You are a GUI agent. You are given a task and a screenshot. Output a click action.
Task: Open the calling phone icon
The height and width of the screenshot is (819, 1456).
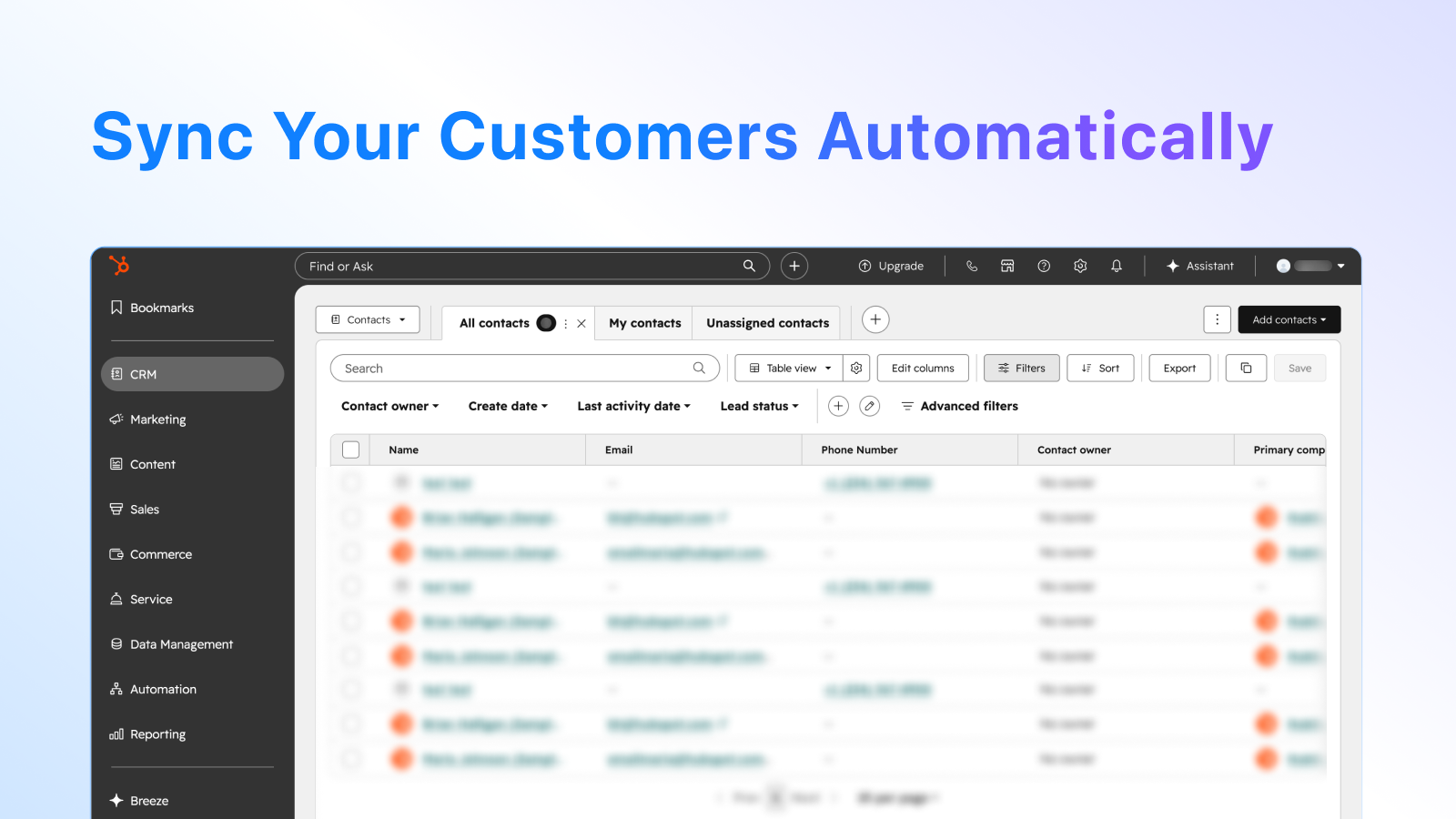972,266
